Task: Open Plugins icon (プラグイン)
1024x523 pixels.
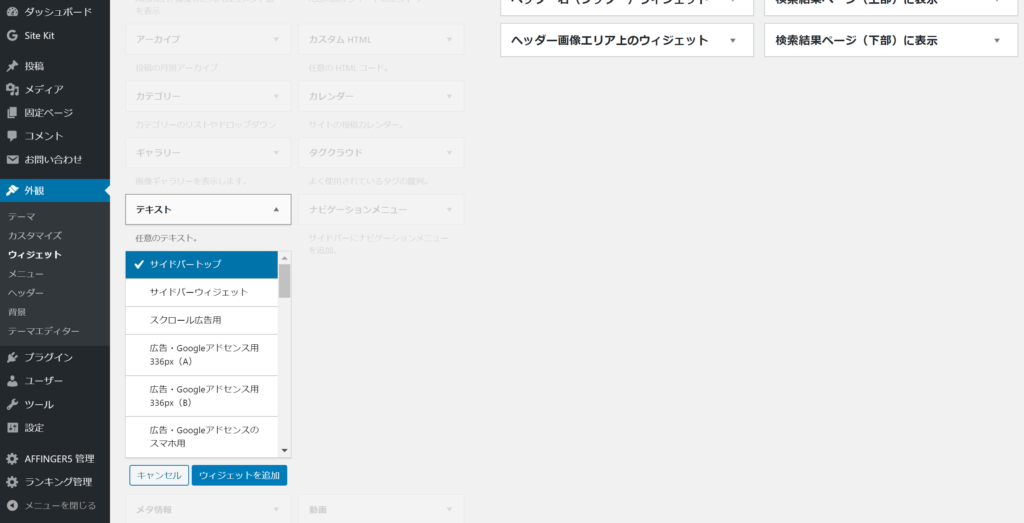Action: point(12,357)
